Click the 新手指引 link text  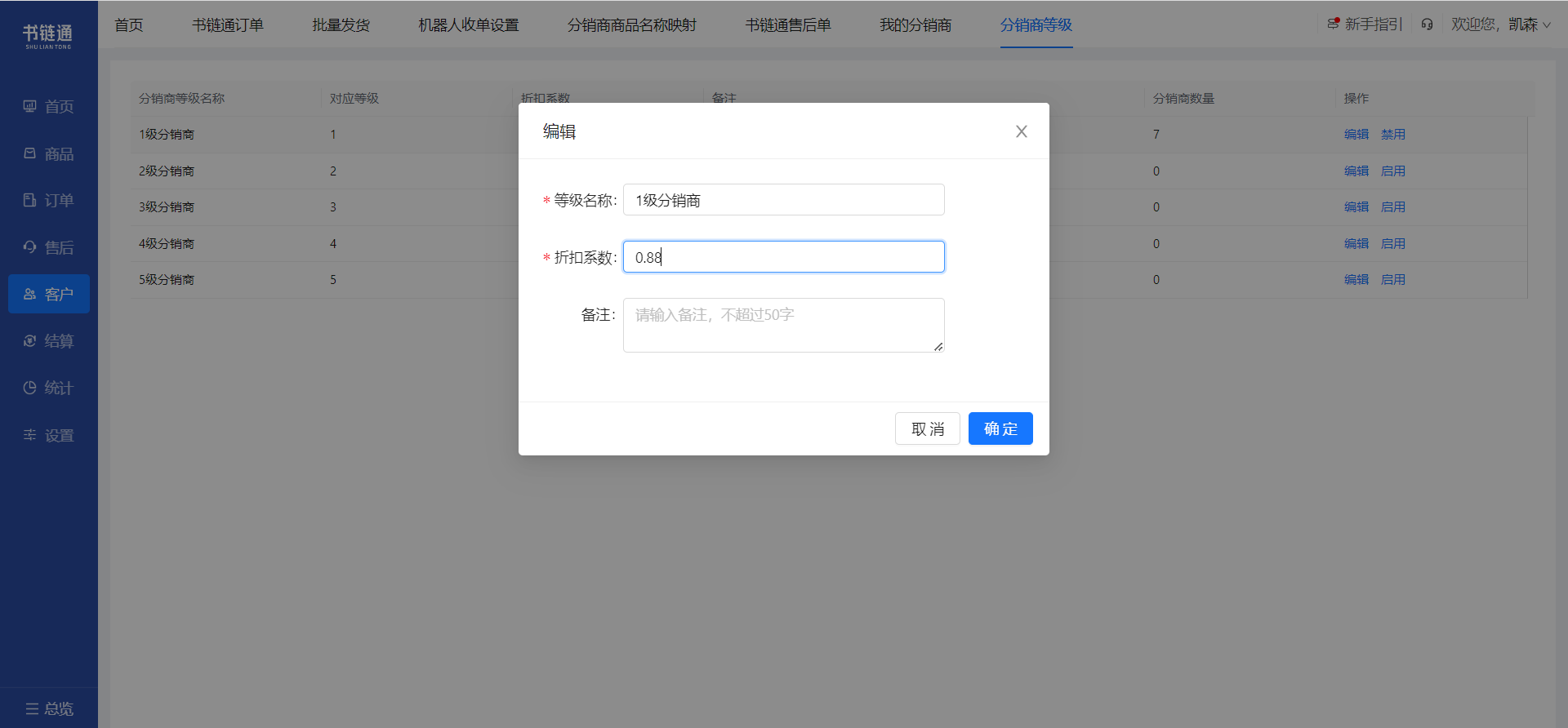(x=1373, y=24)
